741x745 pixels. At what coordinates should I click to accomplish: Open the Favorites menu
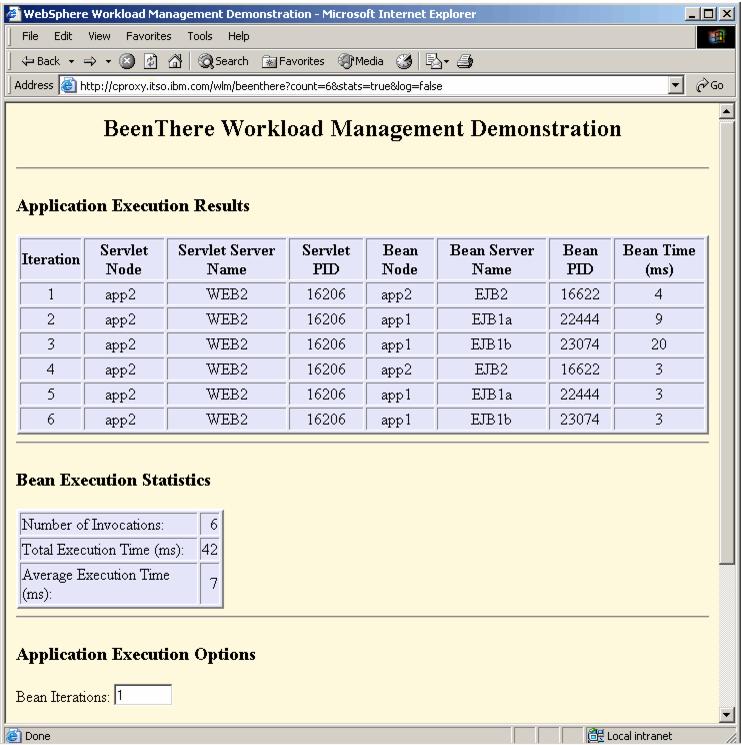148,36
